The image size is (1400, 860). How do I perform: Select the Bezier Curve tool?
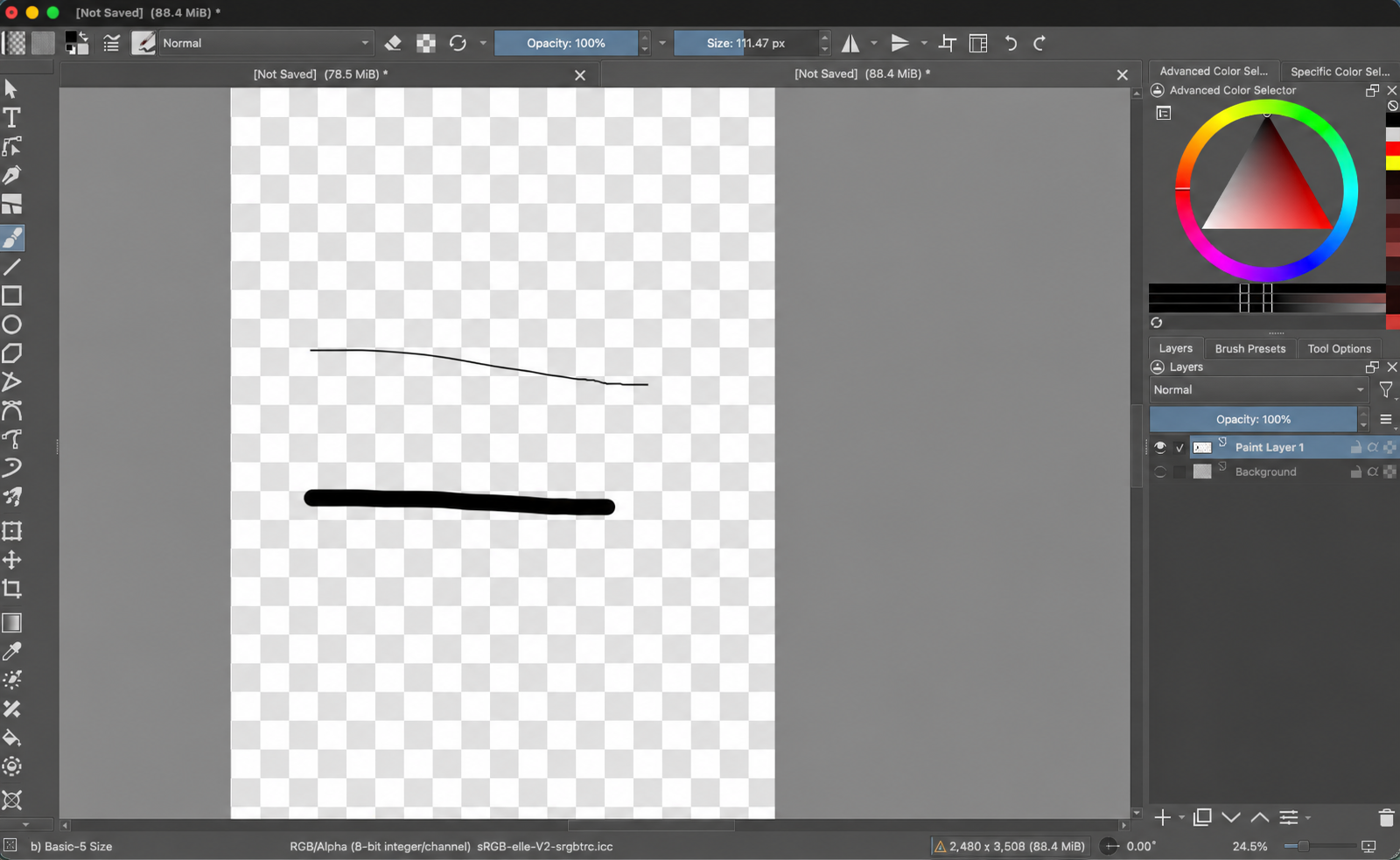(12, 410)
